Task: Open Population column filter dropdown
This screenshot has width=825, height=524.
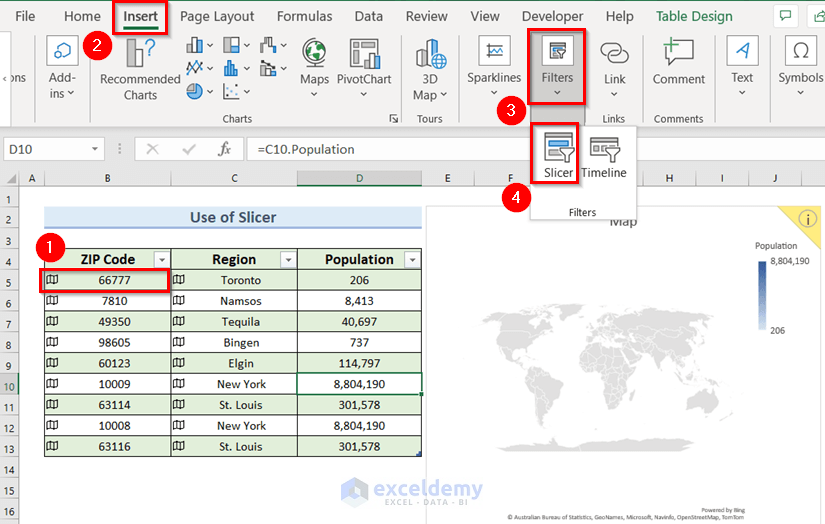Action: (x=412, y=259)
